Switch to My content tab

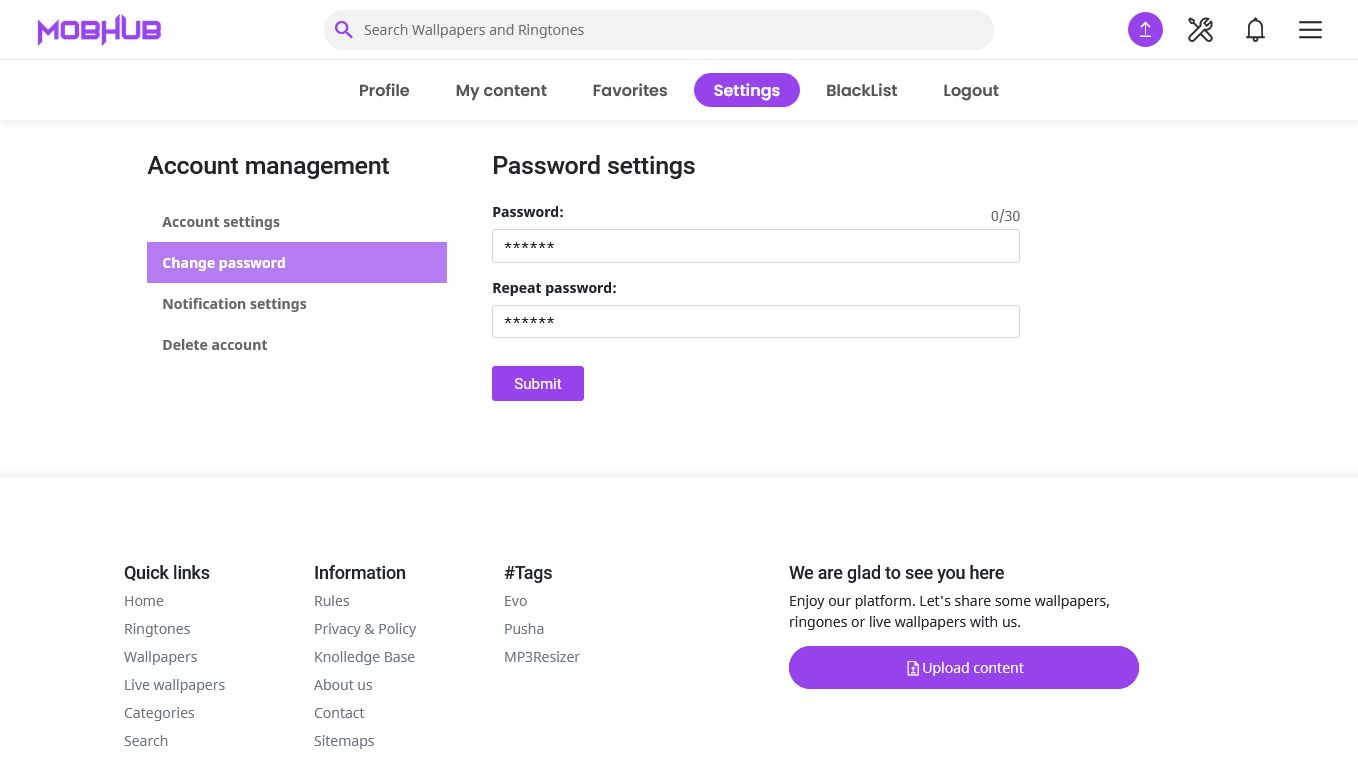click(501, 90)
